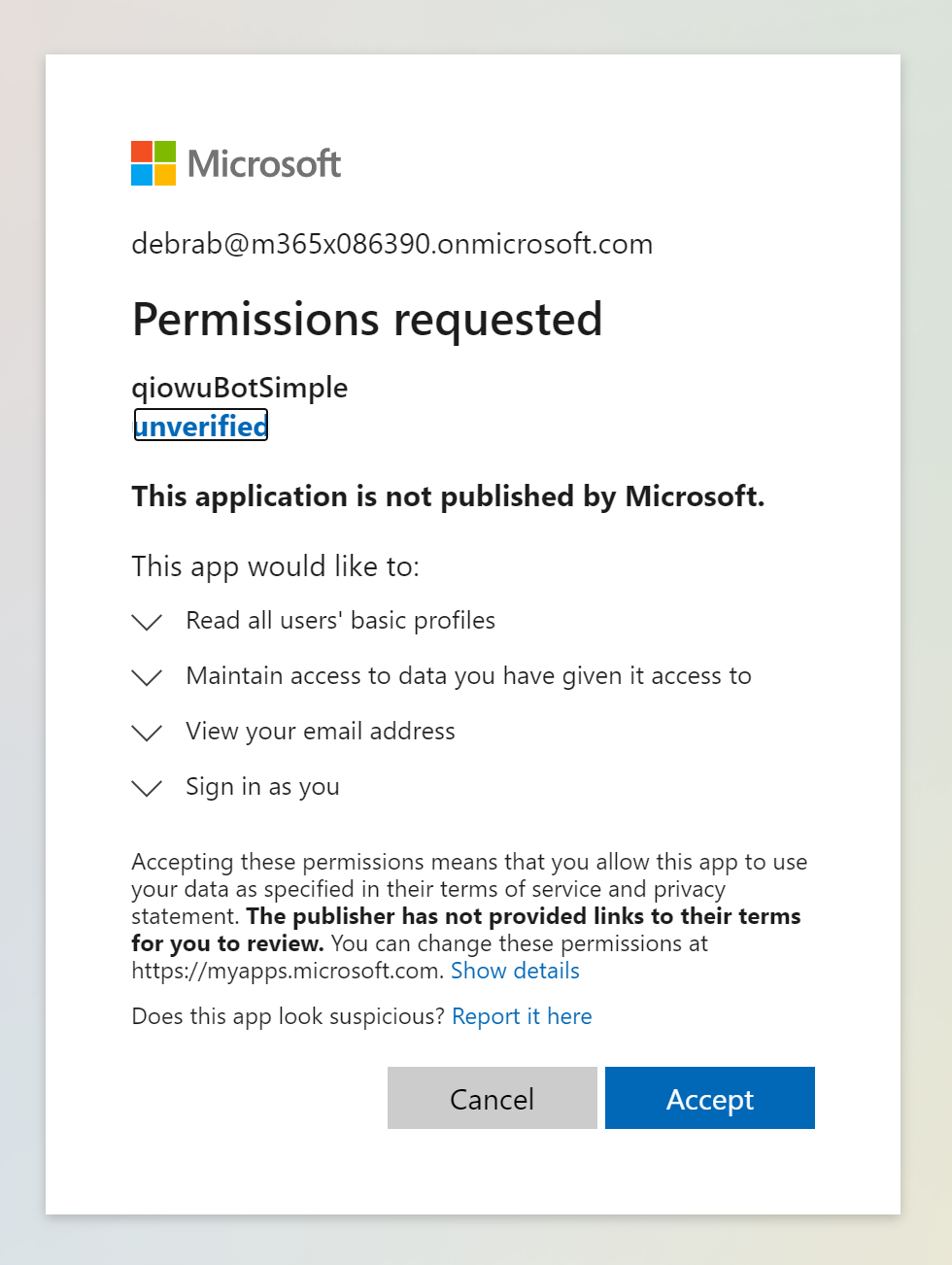Expand the 'Sign in as you' permission details
The height and width of the screenshot is (1265, 952).
(146, 788)
